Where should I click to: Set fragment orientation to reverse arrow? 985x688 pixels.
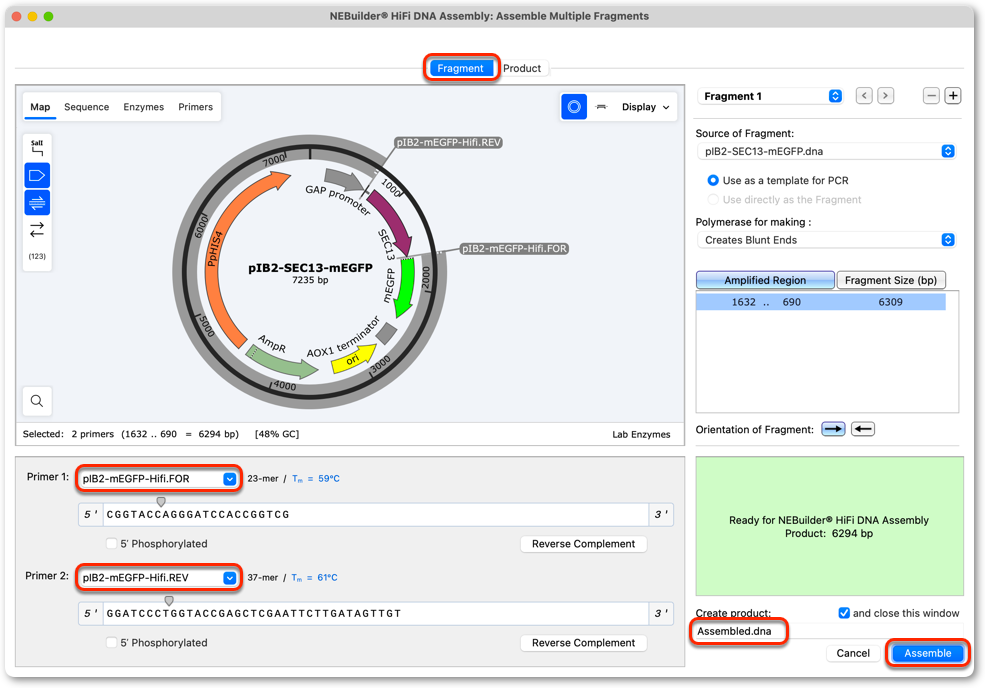863,429
